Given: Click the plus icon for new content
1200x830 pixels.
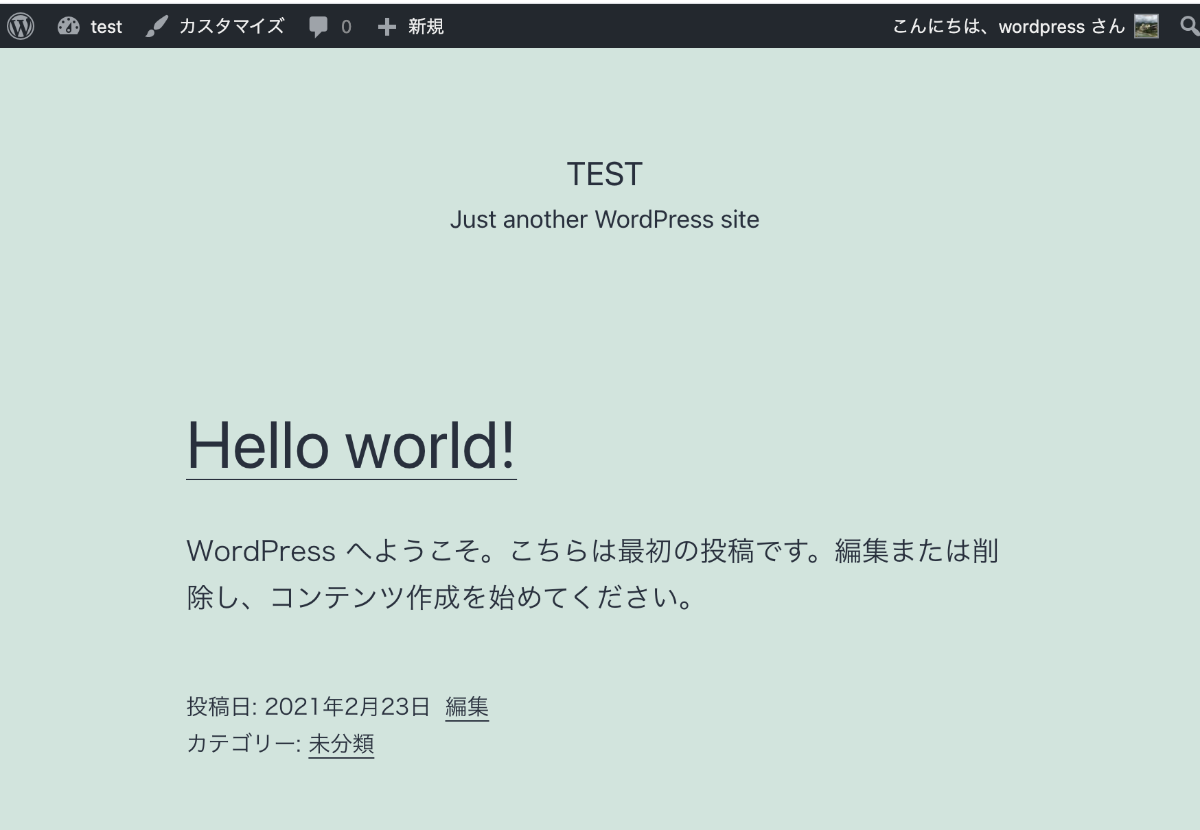Looking at the screenshot, I should coord(387,27).
